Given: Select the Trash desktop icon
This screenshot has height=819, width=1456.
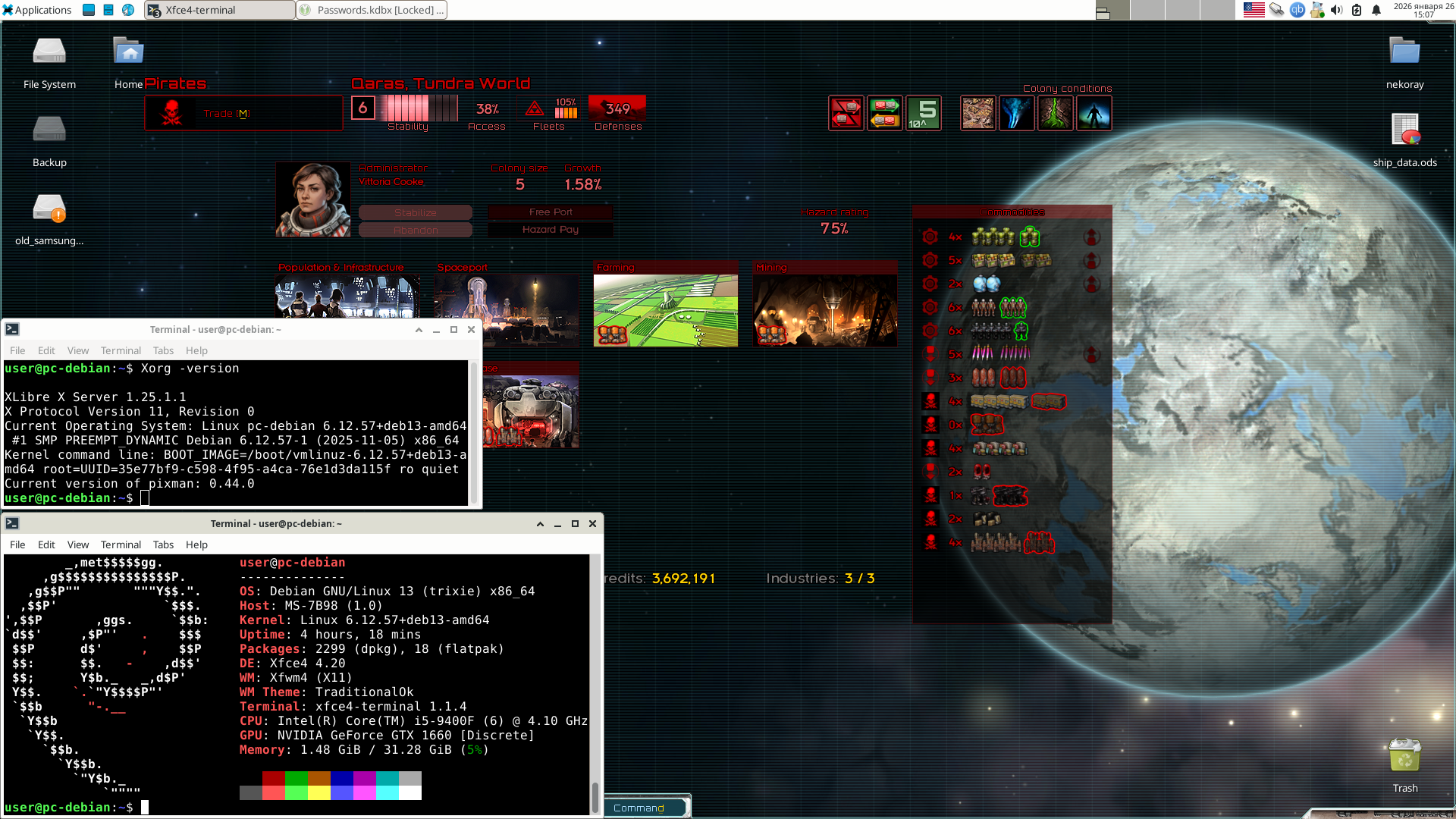Looking at the screenshot, I should [1404, 766].
